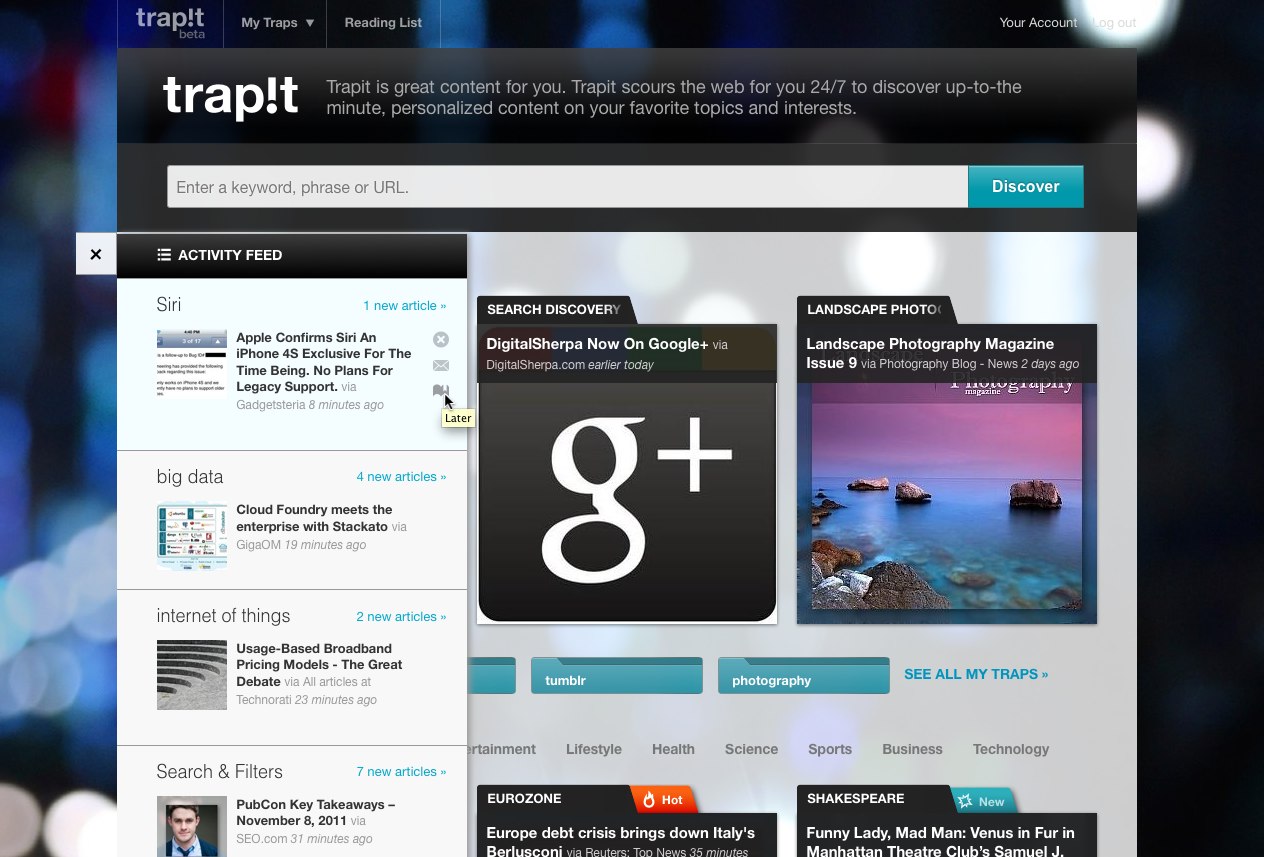Click 'SEE ALL MY TRAPS »'
This screenshot has height=857, width=1264.
click(976, 674)
